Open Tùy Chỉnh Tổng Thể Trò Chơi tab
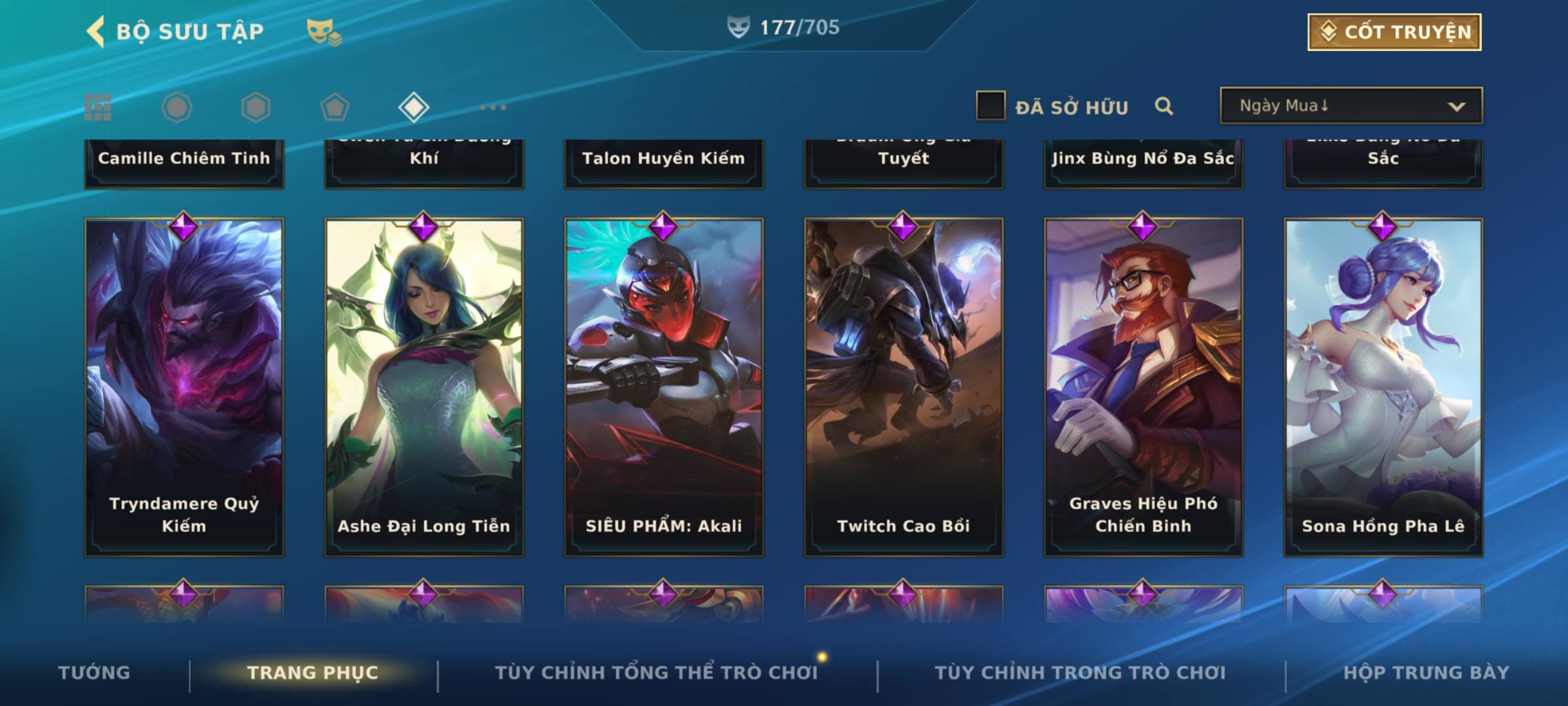Screen dimensions: 1568x706 656,672
